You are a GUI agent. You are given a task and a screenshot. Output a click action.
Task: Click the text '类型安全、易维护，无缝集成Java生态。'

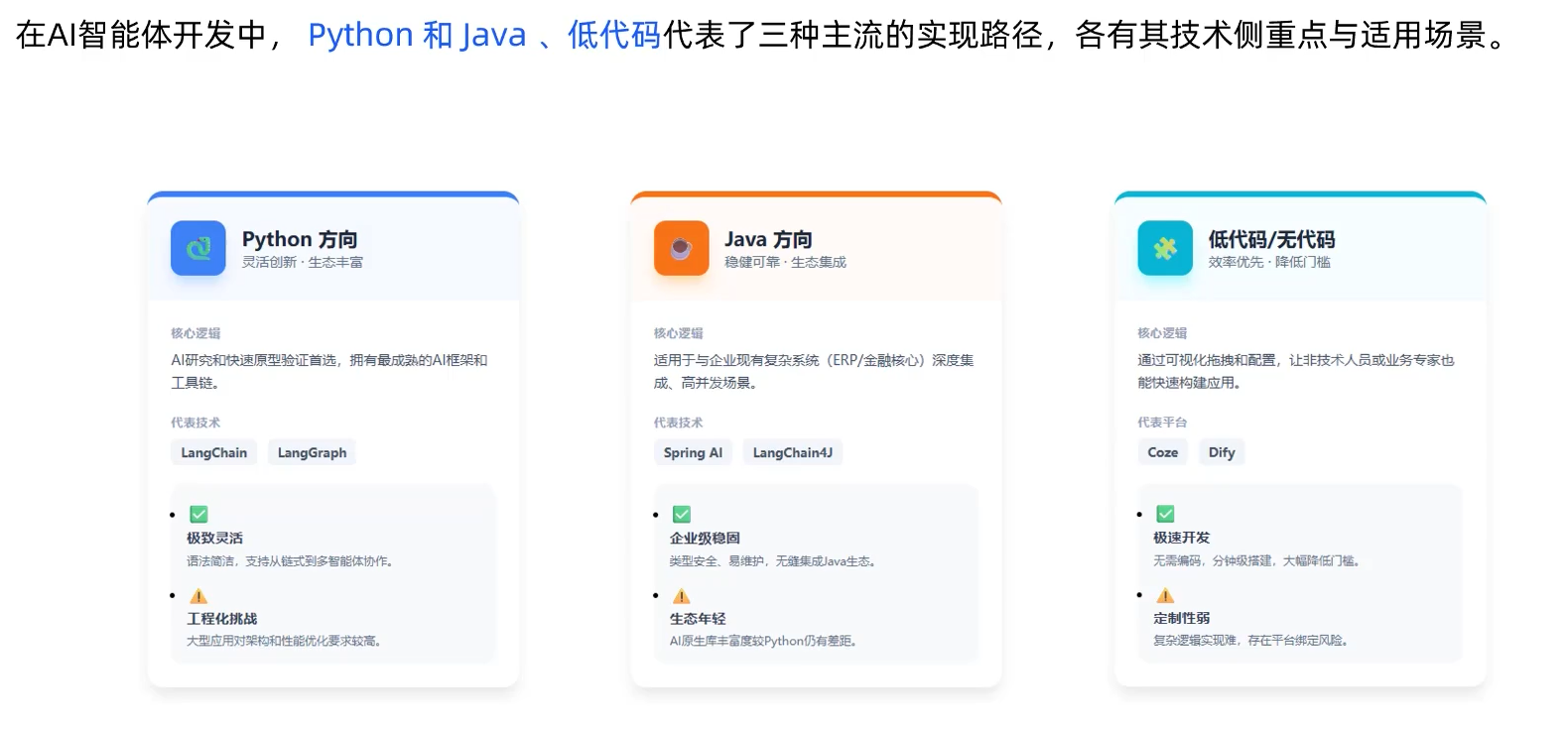[x=774, y=561]
